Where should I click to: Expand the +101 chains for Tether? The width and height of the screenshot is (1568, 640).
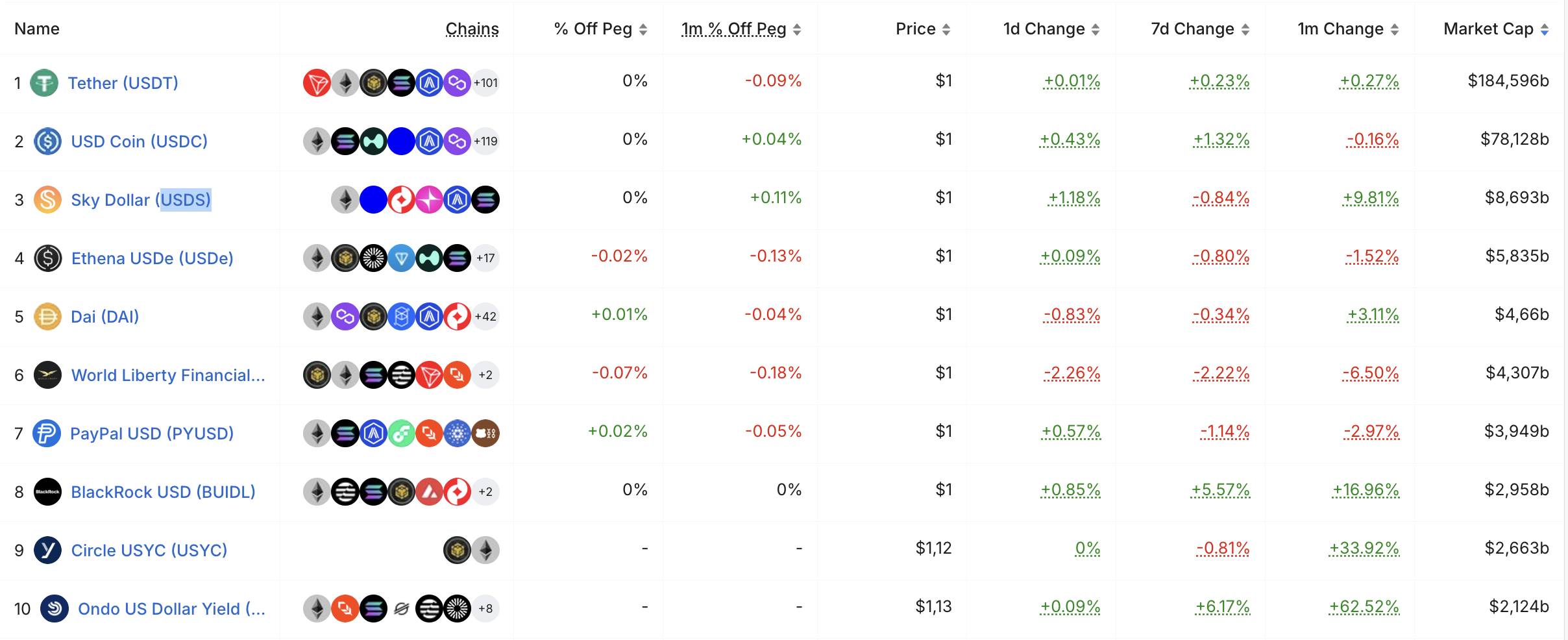pos(485,82)
